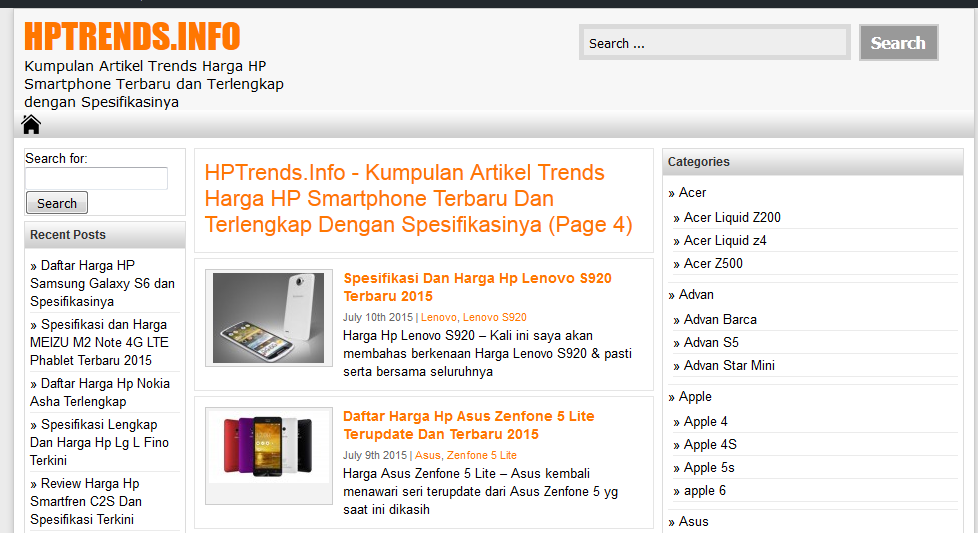Open the Advan category
The height and width of the screenshot is (533, 978).
[696, 294]
